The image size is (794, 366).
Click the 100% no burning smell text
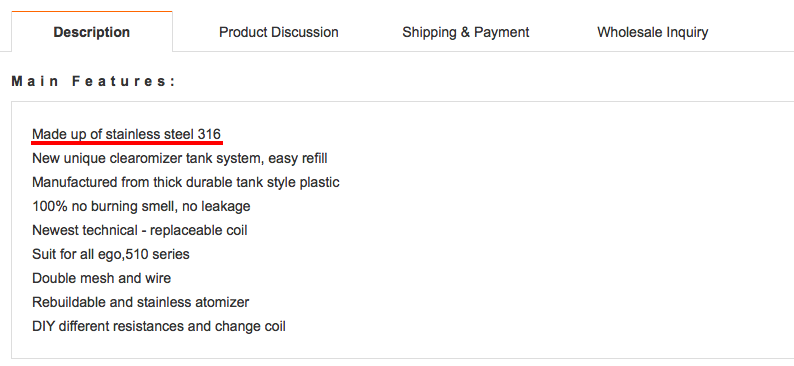tap(141, 207)
